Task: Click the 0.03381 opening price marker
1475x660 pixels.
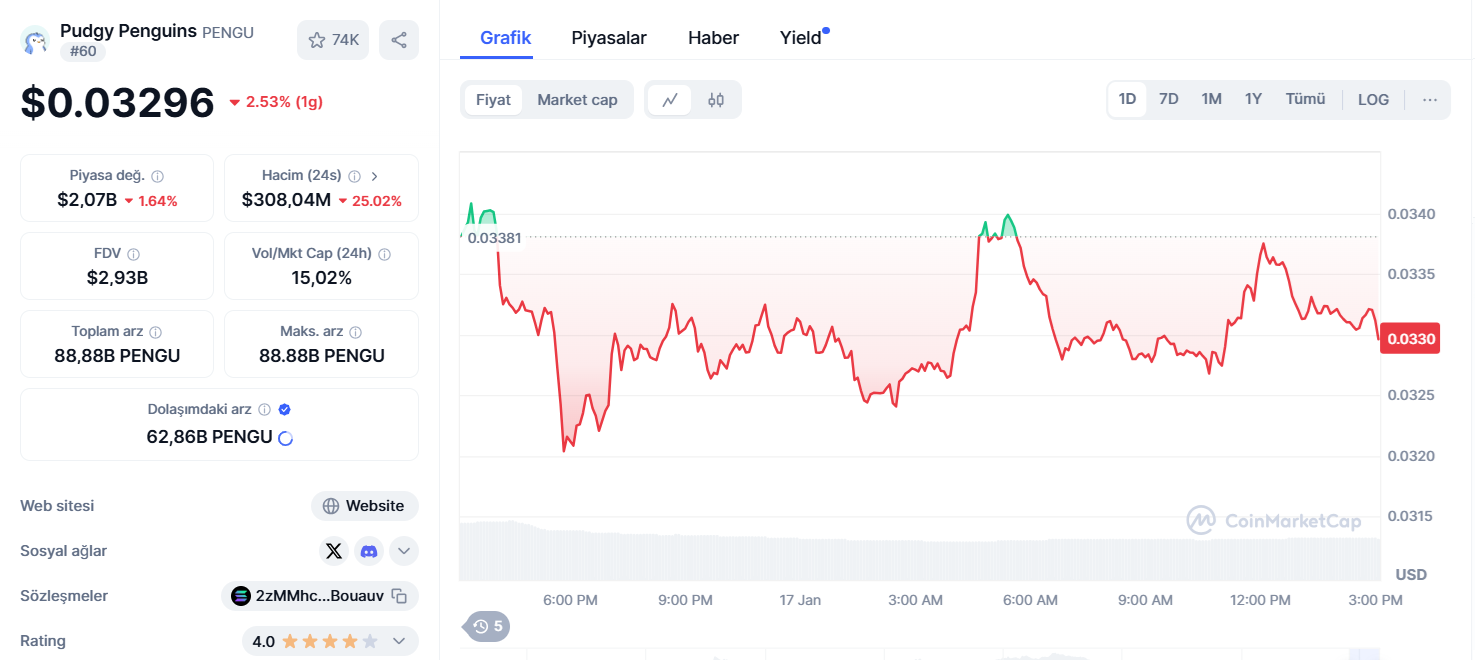Action: pos(494,237)
